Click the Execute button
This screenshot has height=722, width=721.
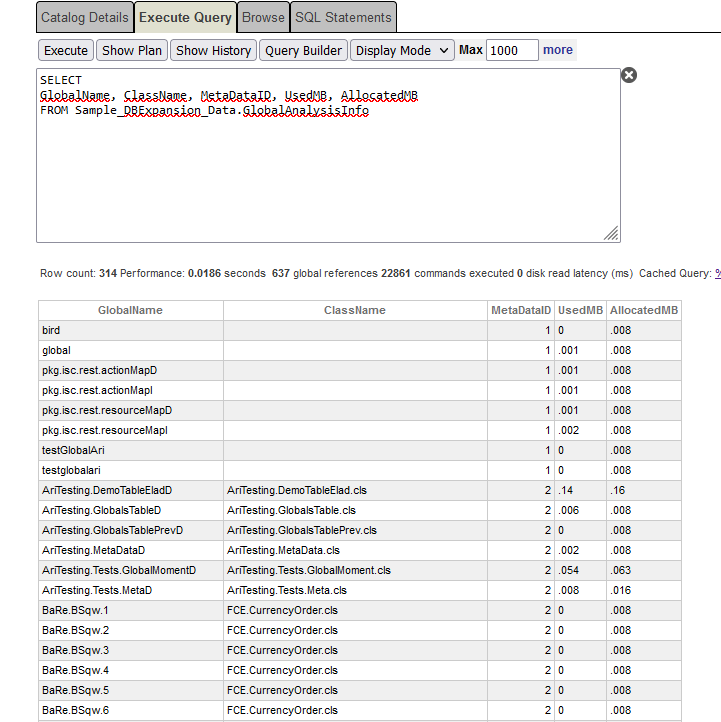(x=66, y=50)
